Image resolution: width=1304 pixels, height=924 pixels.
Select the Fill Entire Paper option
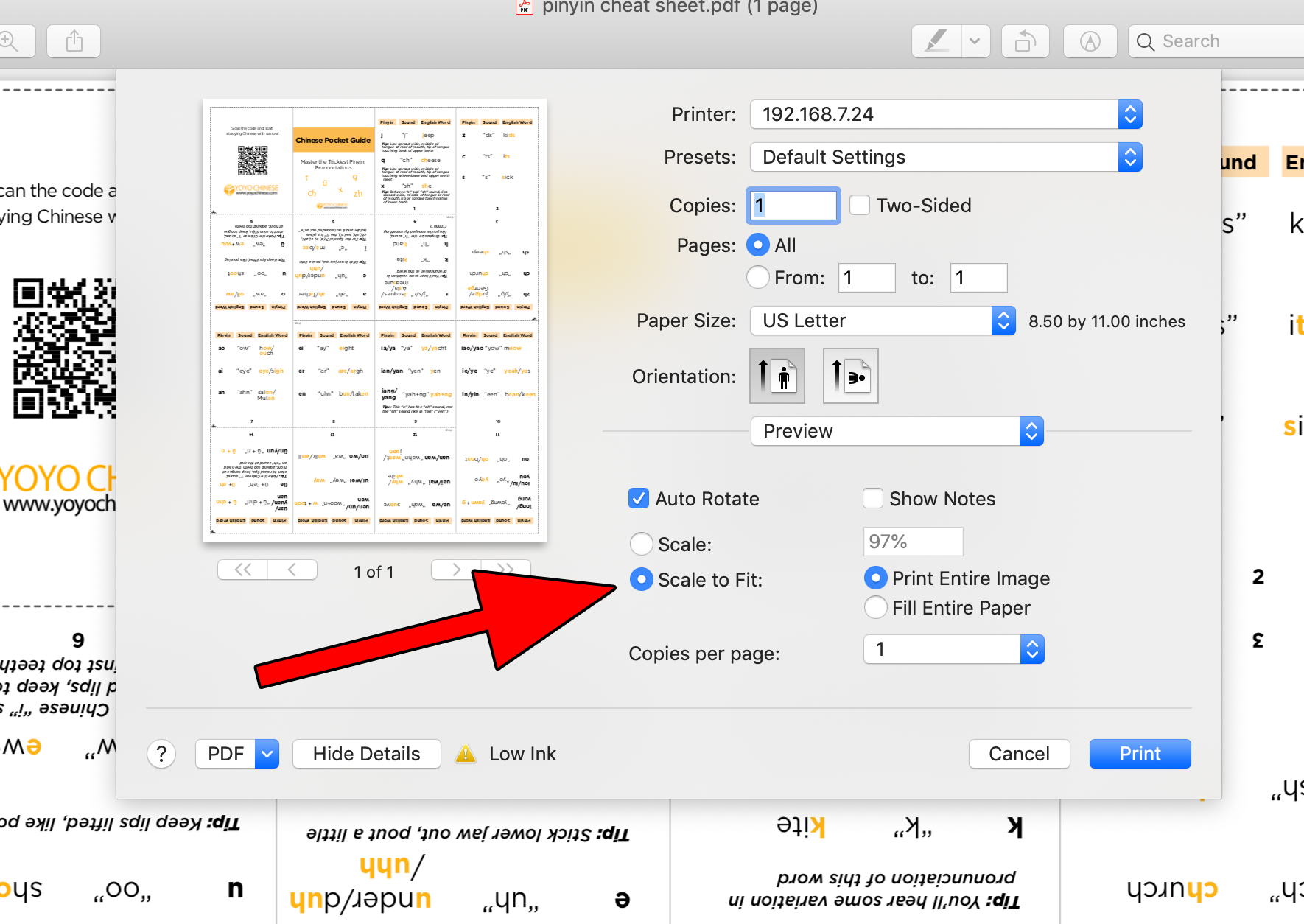click(875, 608)
